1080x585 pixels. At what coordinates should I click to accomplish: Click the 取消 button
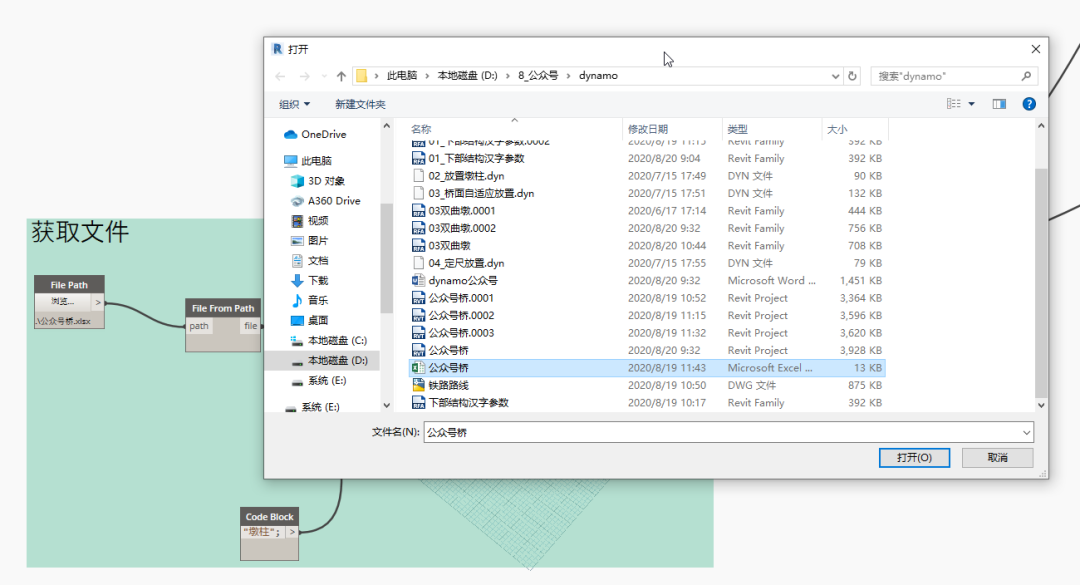click(997, 458)
